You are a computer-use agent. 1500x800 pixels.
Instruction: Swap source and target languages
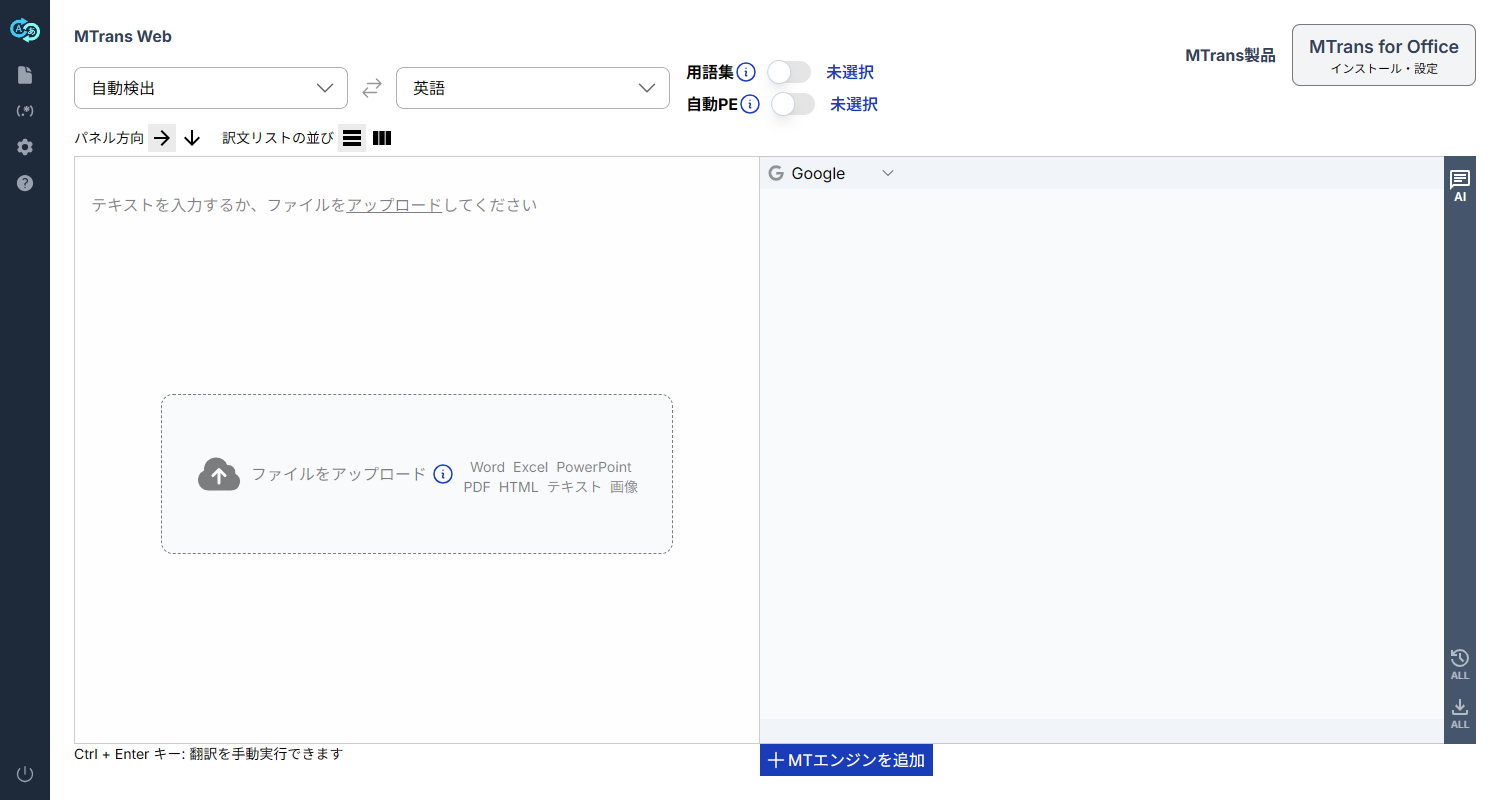click(372, 88)
